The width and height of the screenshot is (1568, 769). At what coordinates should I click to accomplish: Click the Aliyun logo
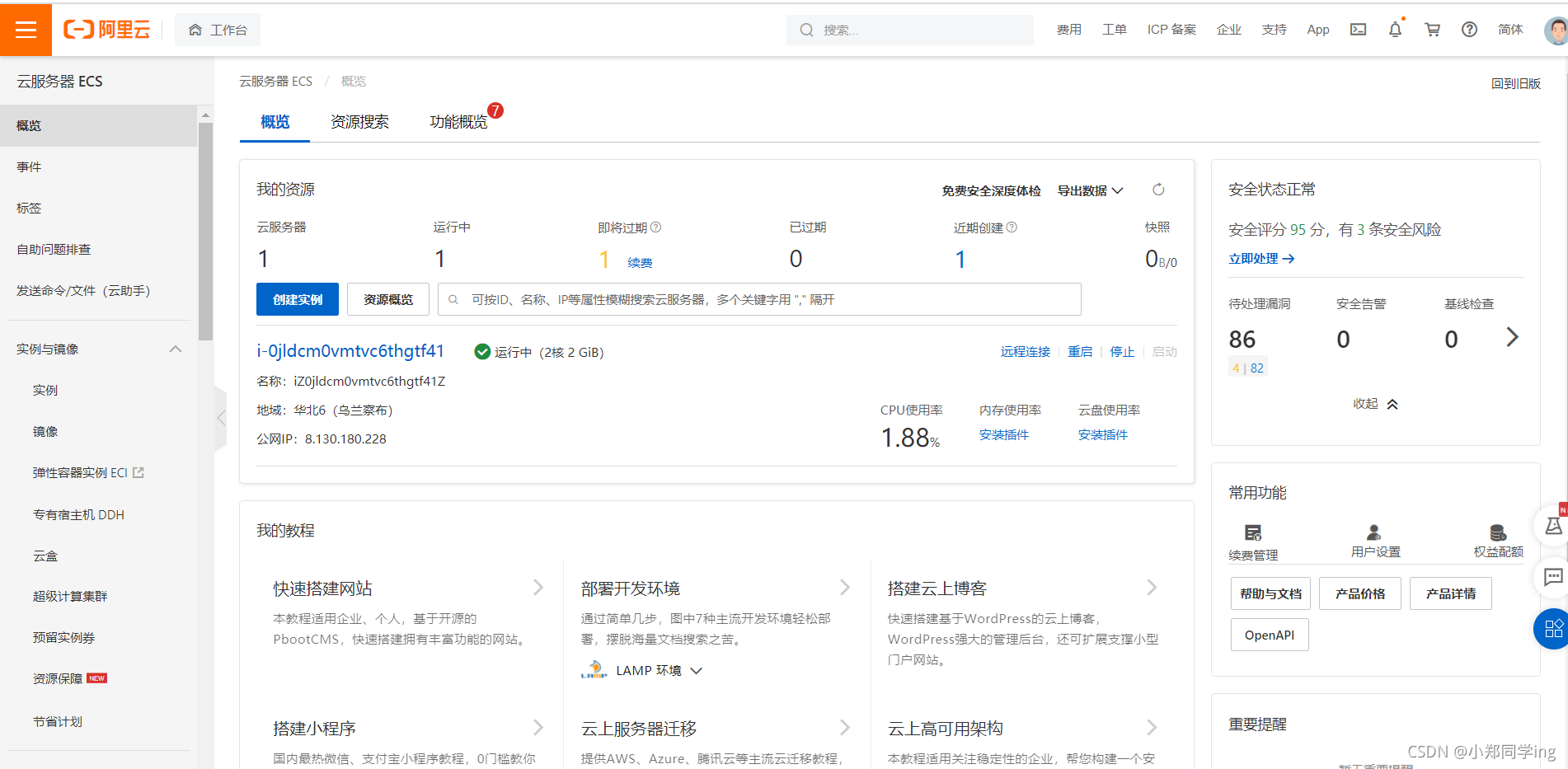[107, 30]
